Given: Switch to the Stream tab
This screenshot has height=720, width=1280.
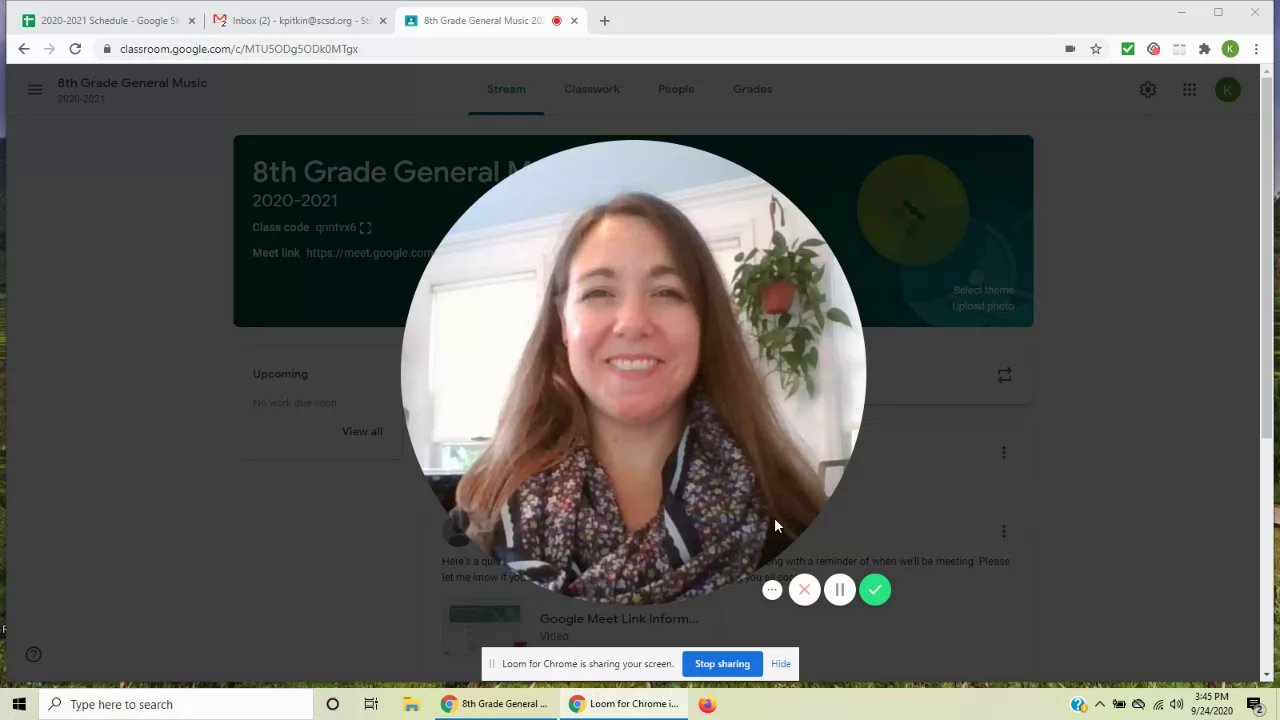Looking at the screenshot, I should tap(506, 89).
